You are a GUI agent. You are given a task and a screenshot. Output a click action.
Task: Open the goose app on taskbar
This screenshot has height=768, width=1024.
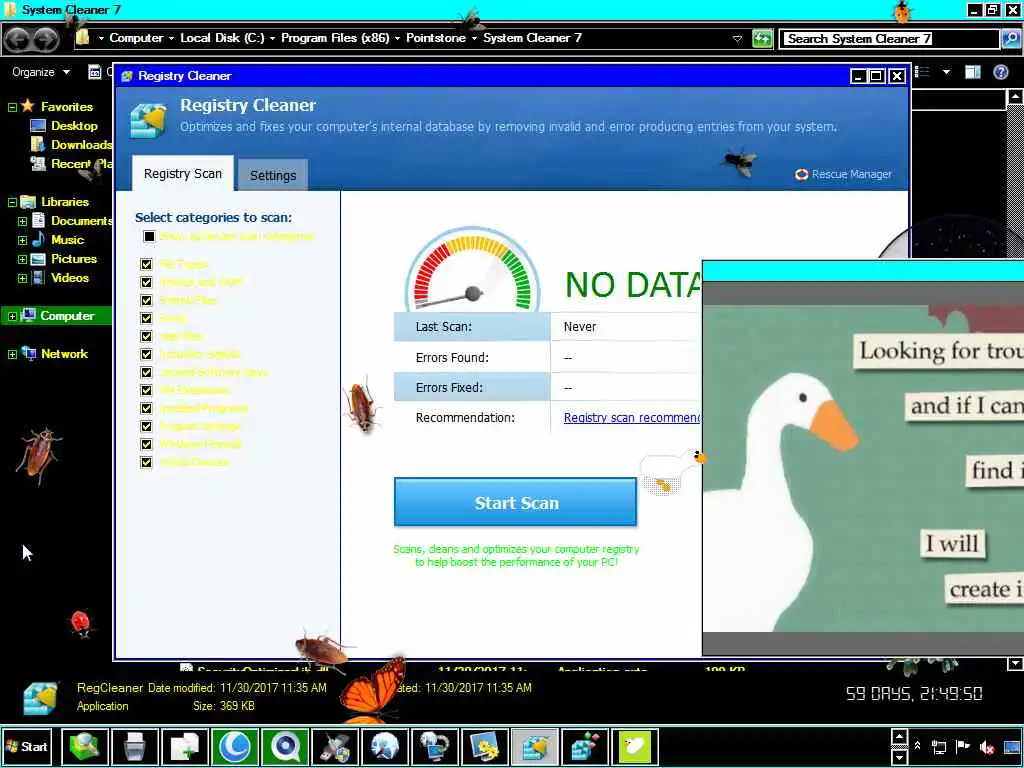tap(634, 746)
